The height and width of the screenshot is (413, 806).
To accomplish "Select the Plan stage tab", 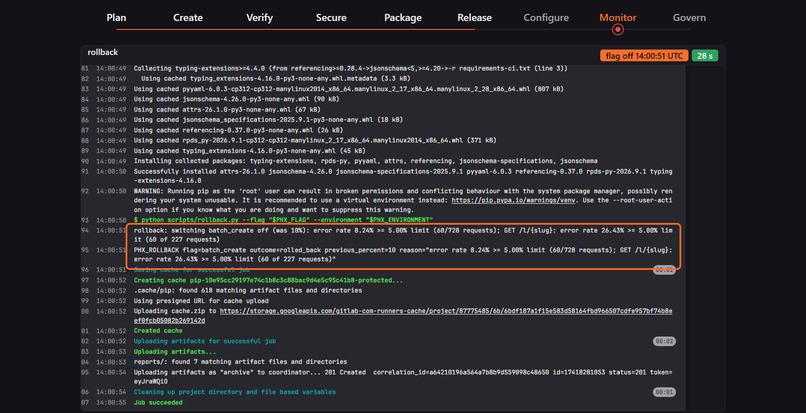I will [x=116, y=17].
